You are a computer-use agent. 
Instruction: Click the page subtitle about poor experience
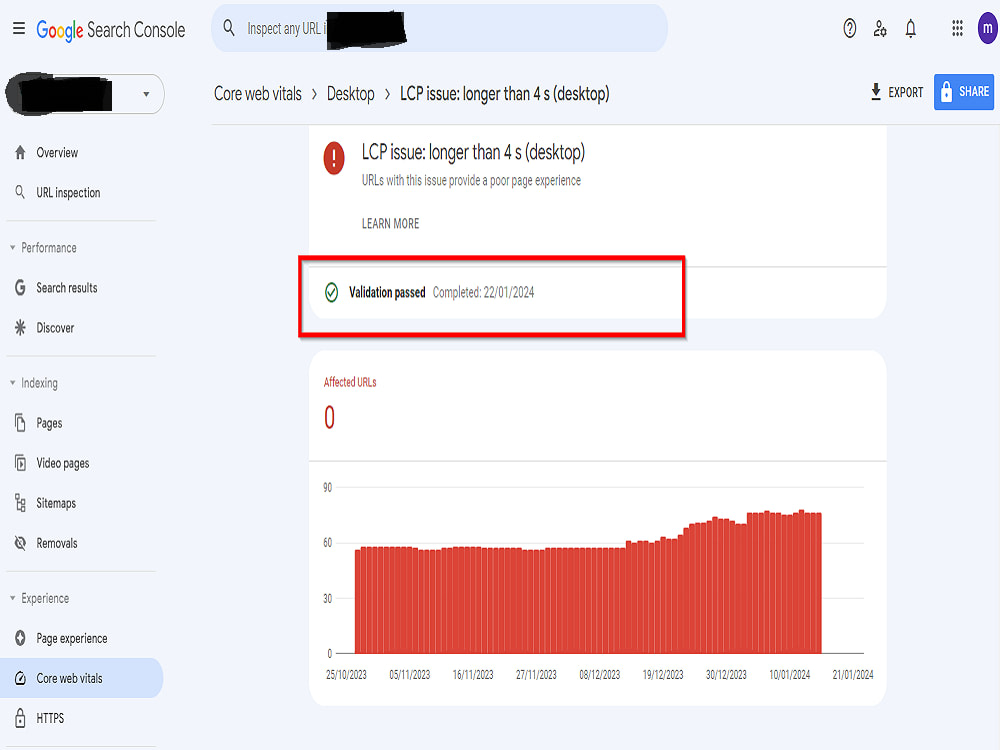point(471,180)
